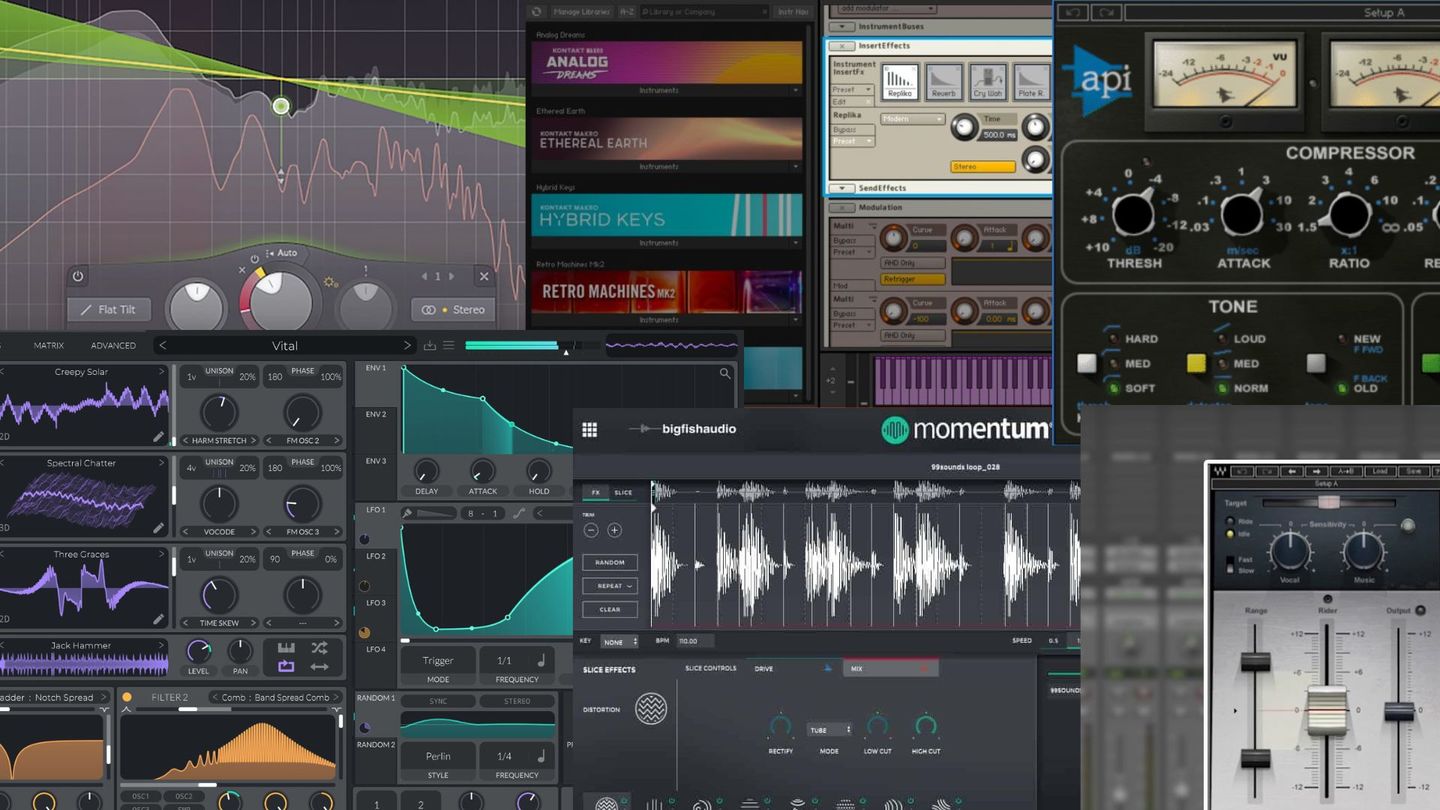Screen dimensions: 1440x810
Task: Open the Analog Dreams library banner
Action: 667,63
